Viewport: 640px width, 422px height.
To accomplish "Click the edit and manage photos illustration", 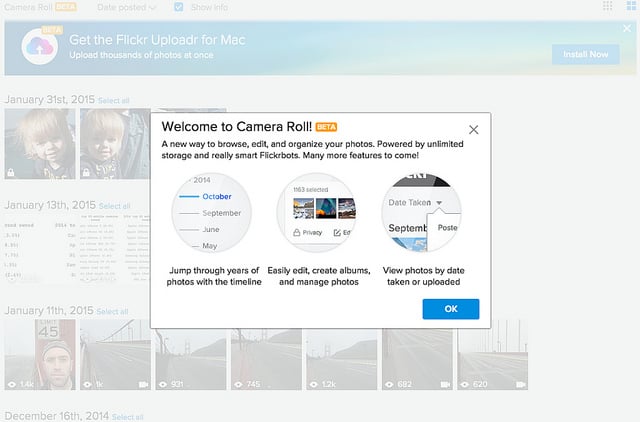I will pyautogui.click(x=317, y=213).
